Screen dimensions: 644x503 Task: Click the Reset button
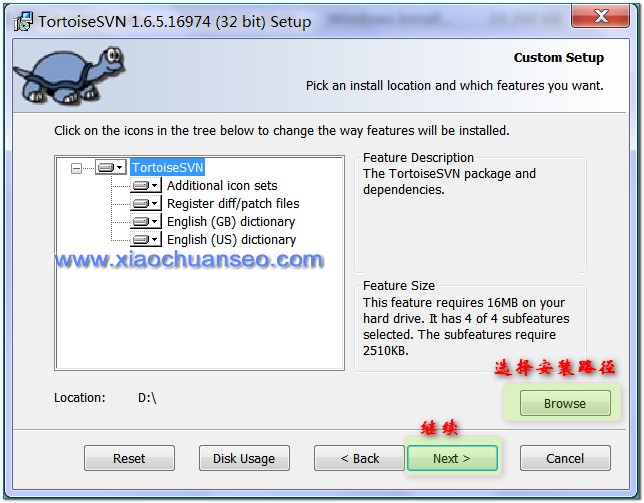pos(129,458)
